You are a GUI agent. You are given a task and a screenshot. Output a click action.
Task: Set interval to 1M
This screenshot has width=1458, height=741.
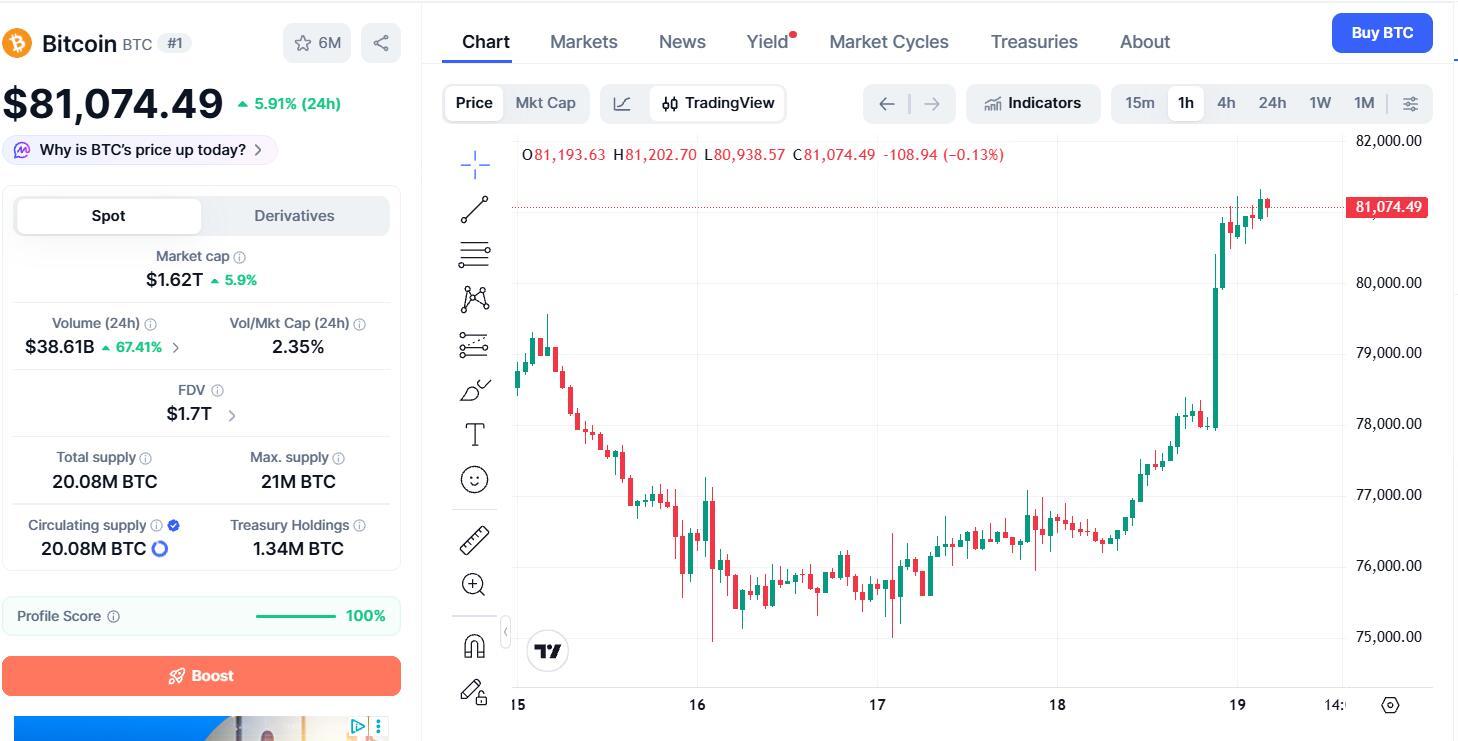click(x=1364, y=103)
